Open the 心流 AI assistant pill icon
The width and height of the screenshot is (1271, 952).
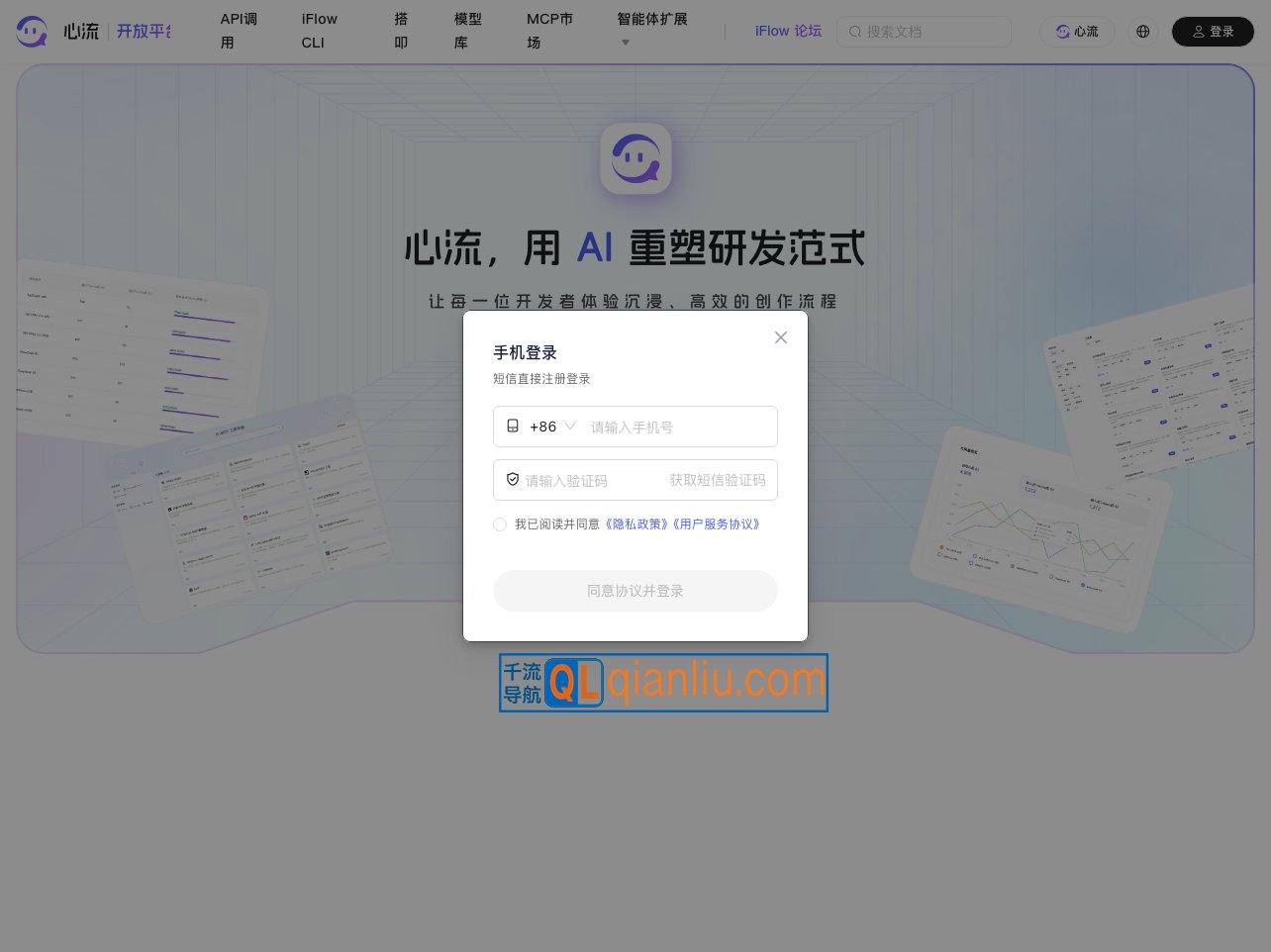[x=1063, y=32]
